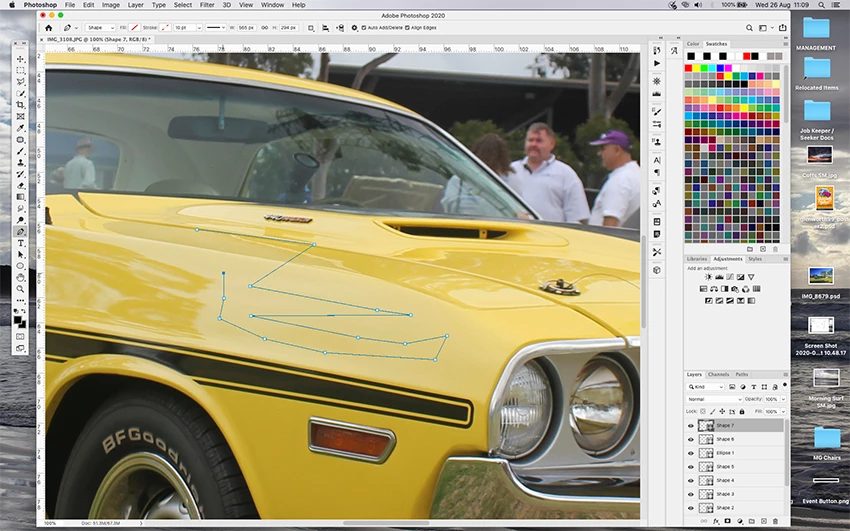The height and width of the screenshot is (531, 850).
Task: Open the Layers panel flyout menu
Action: pyautogui.click(x=785, y=374)
